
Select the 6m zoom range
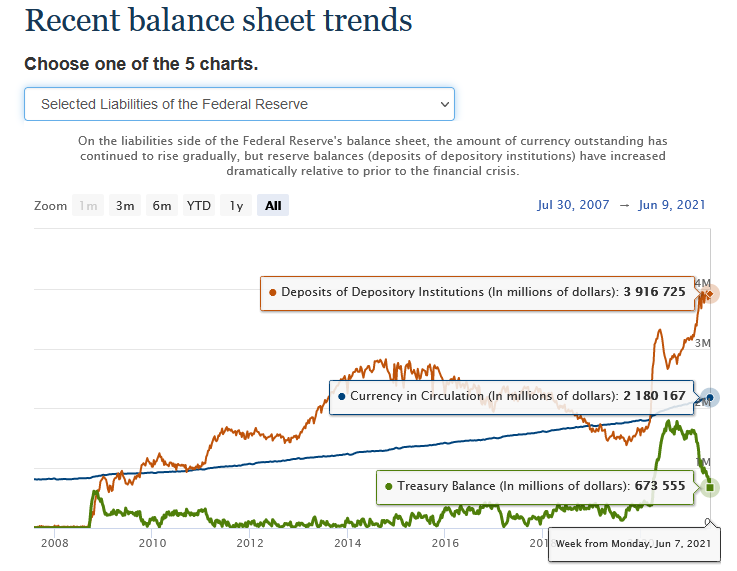[162, 205]
